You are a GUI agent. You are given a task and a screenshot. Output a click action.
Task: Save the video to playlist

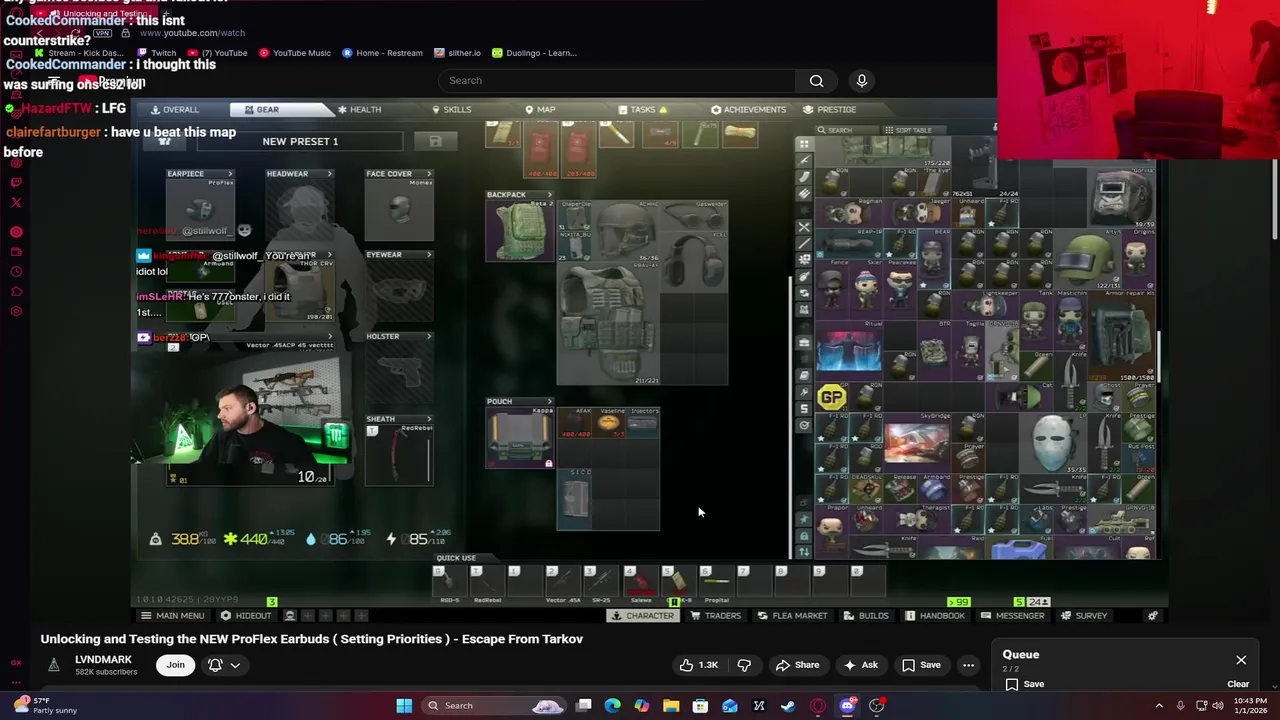[x=921, y=665]
